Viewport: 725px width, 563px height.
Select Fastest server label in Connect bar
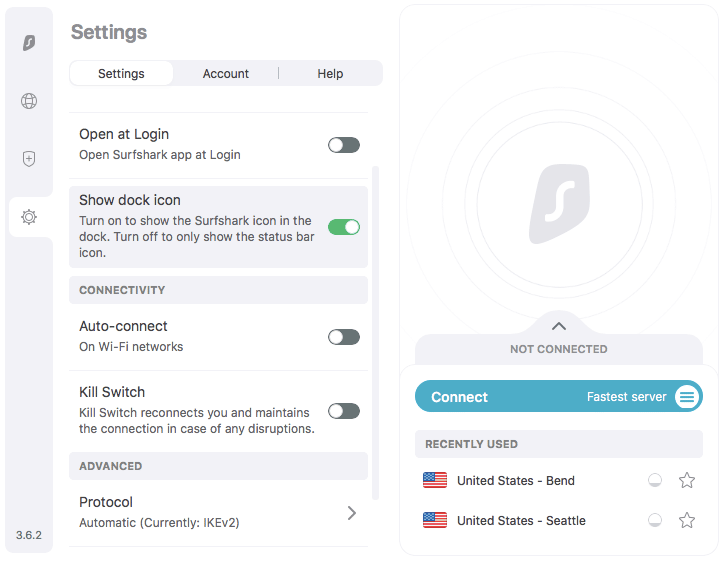pos(627,397)
